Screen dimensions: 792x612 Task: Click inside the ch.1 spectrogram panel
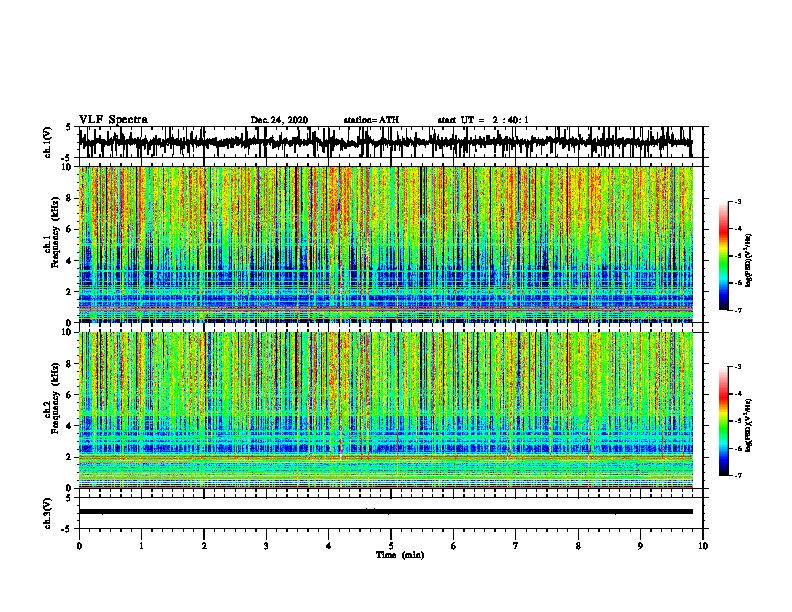tap(385, 244)
